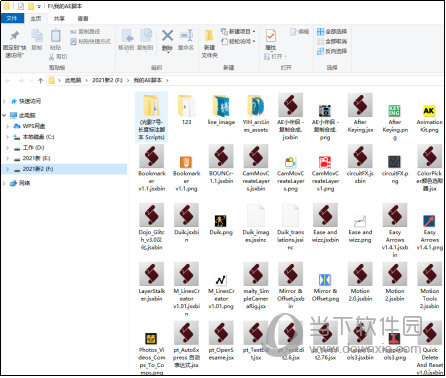The height and width of the screenshot is (378, 446).
Task: Expand 网络 tree node
Action: pyautogui.click(x=4, y=183)
